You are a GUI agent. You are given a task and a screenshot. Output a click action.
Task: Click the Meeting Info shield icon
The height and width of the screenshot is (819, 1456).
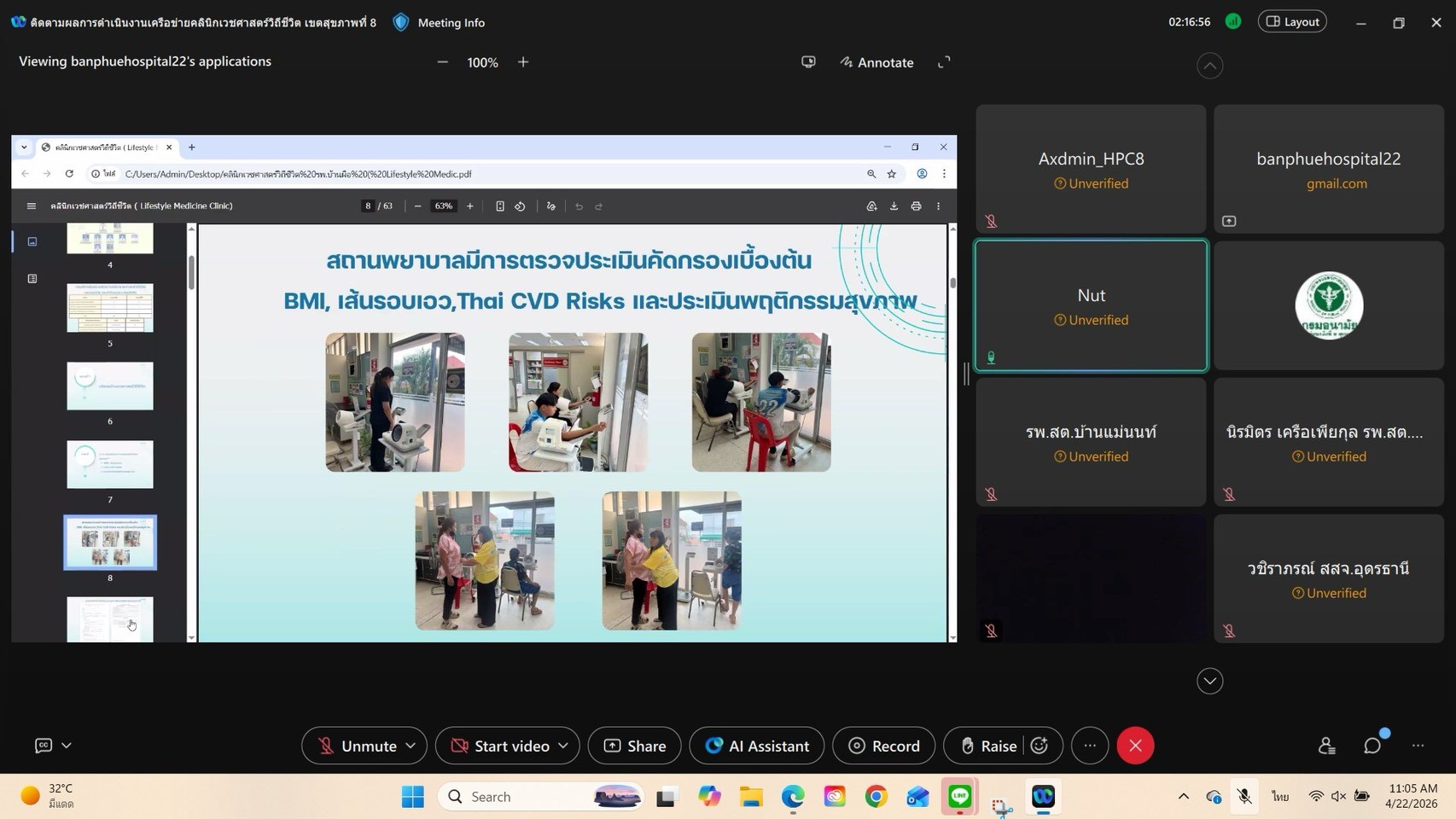pos(401,23)
